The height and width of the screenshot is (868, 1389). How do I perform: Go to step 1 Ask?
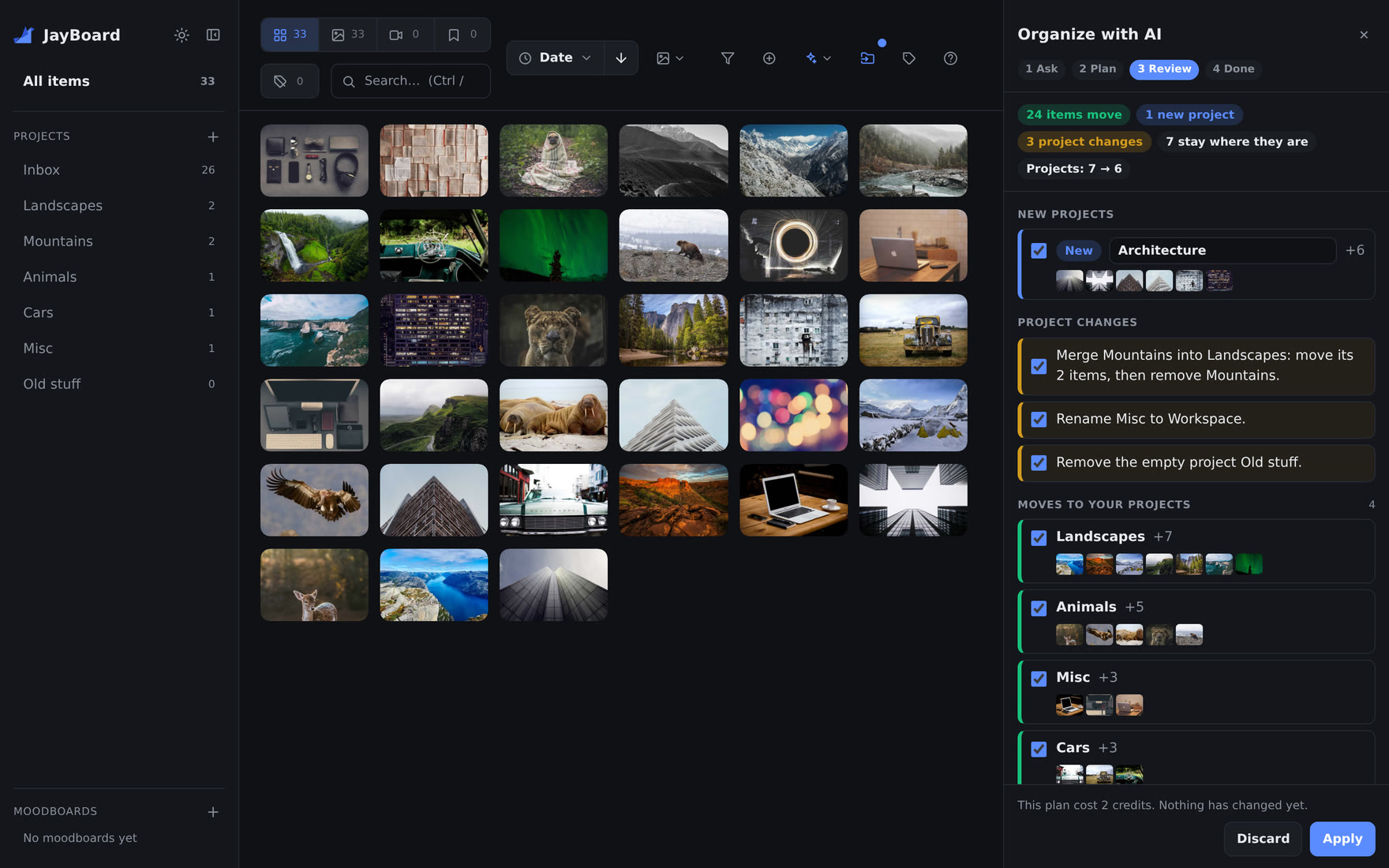pos(1042,69)
